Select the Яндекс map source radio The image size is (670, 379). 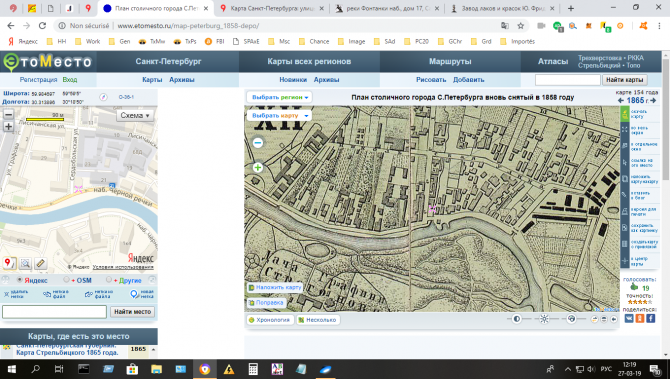19,280
